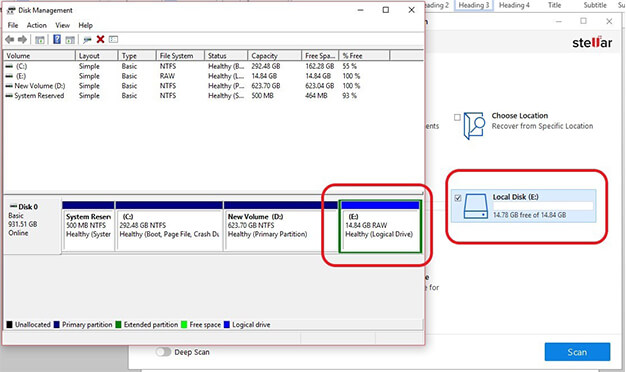
Task: Select the New Volume (D:) partition block
Action: coord(281,227)
